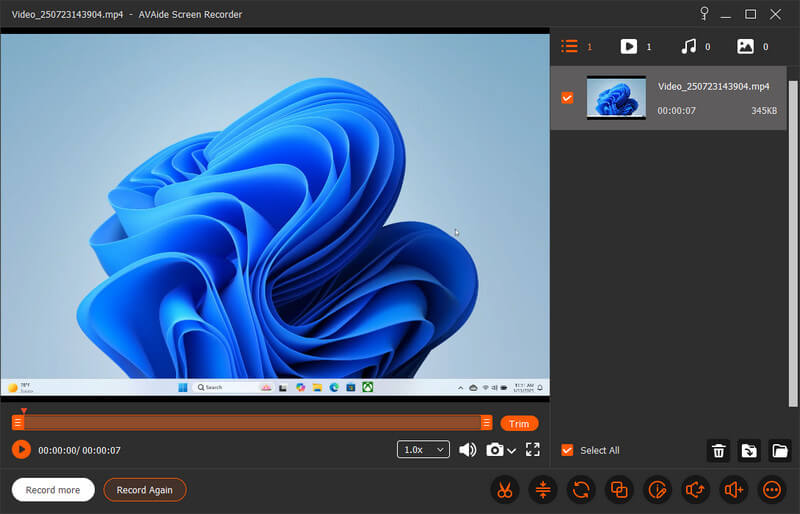Switch to the audio recordings tab
The height and width of the screenshot is (514, 800).
point(689,46)
